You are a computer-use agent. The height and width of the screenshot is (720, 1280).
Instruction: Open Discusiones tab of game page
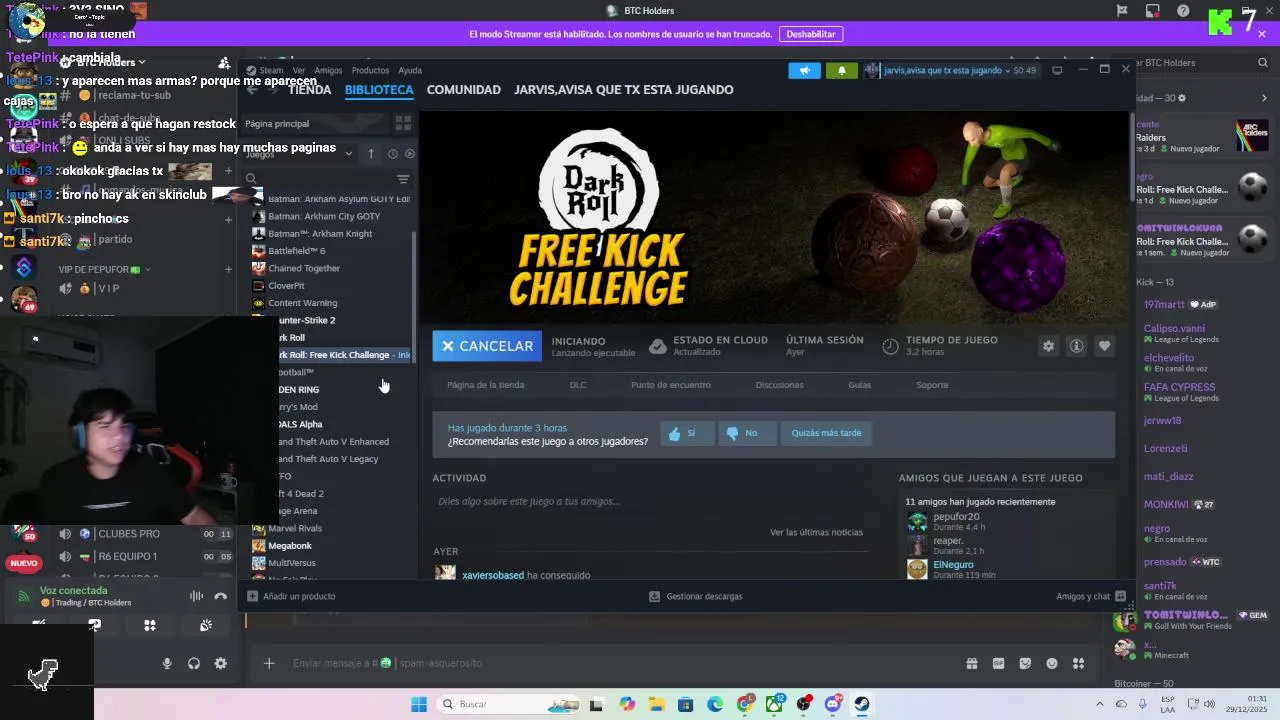779,385
